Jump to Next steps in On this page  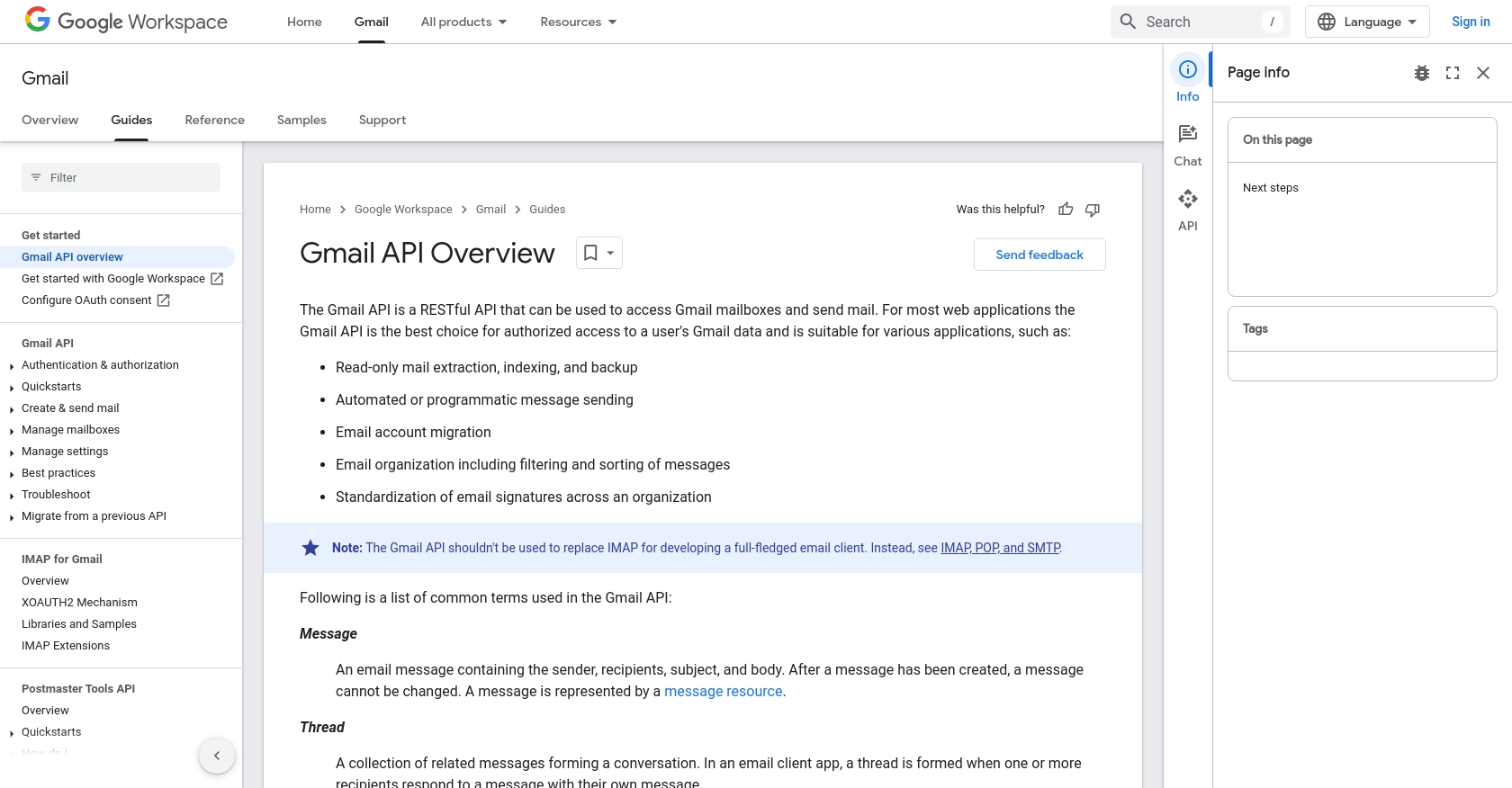click(x=1271, y=188)
